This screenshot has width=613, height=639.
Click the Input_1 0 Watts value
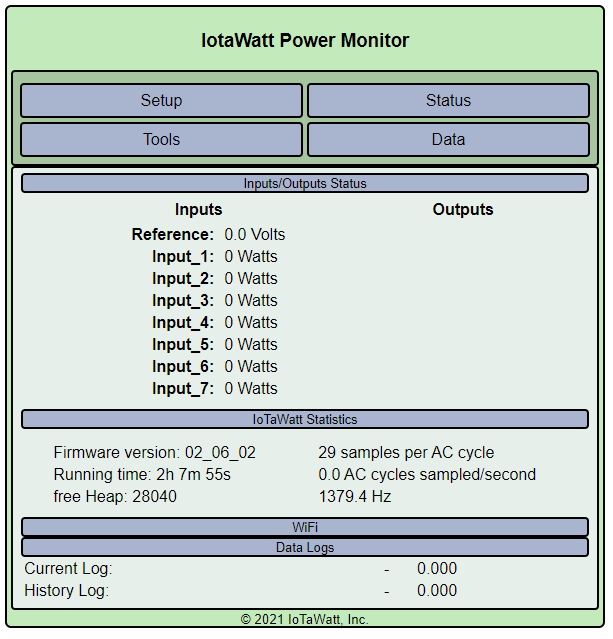coord(251,257)
